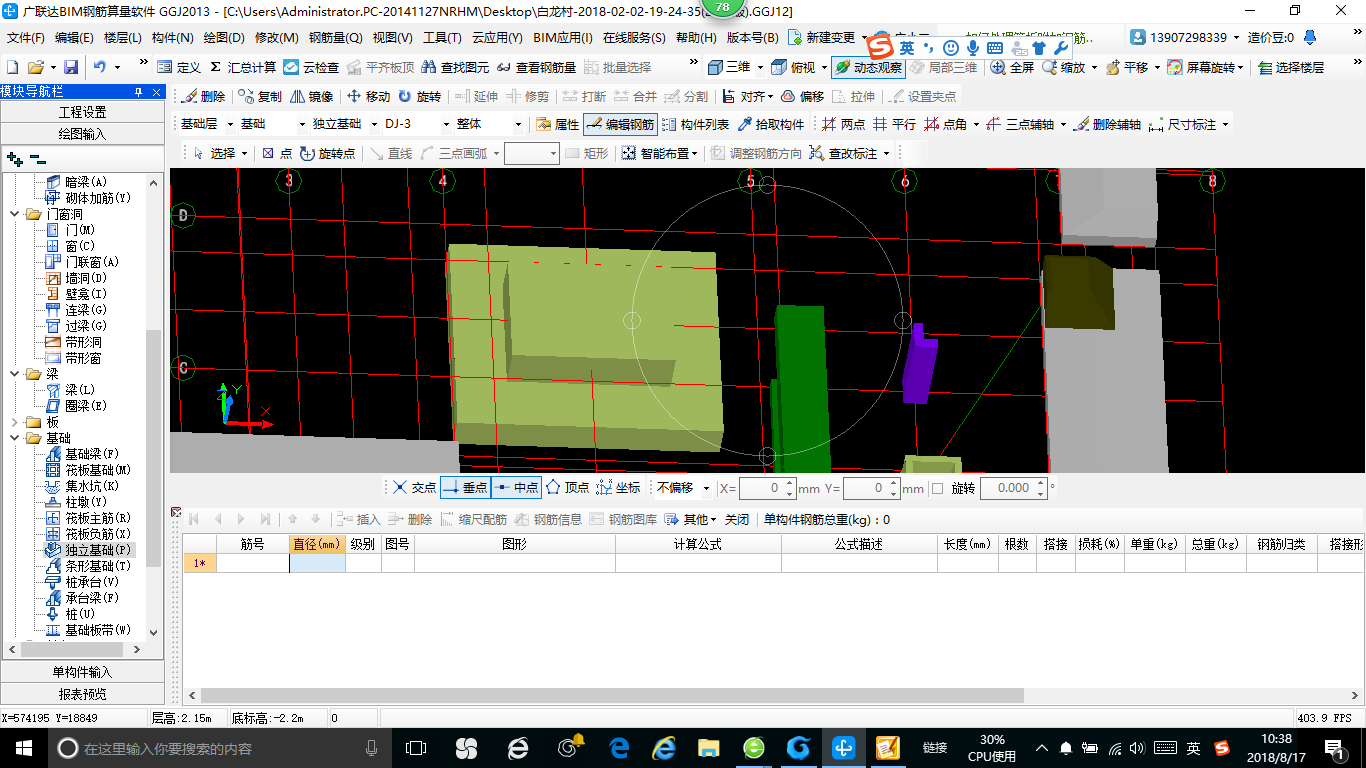Click 选择楼层 select floor tool
1366x768 pixels.
1291,67
